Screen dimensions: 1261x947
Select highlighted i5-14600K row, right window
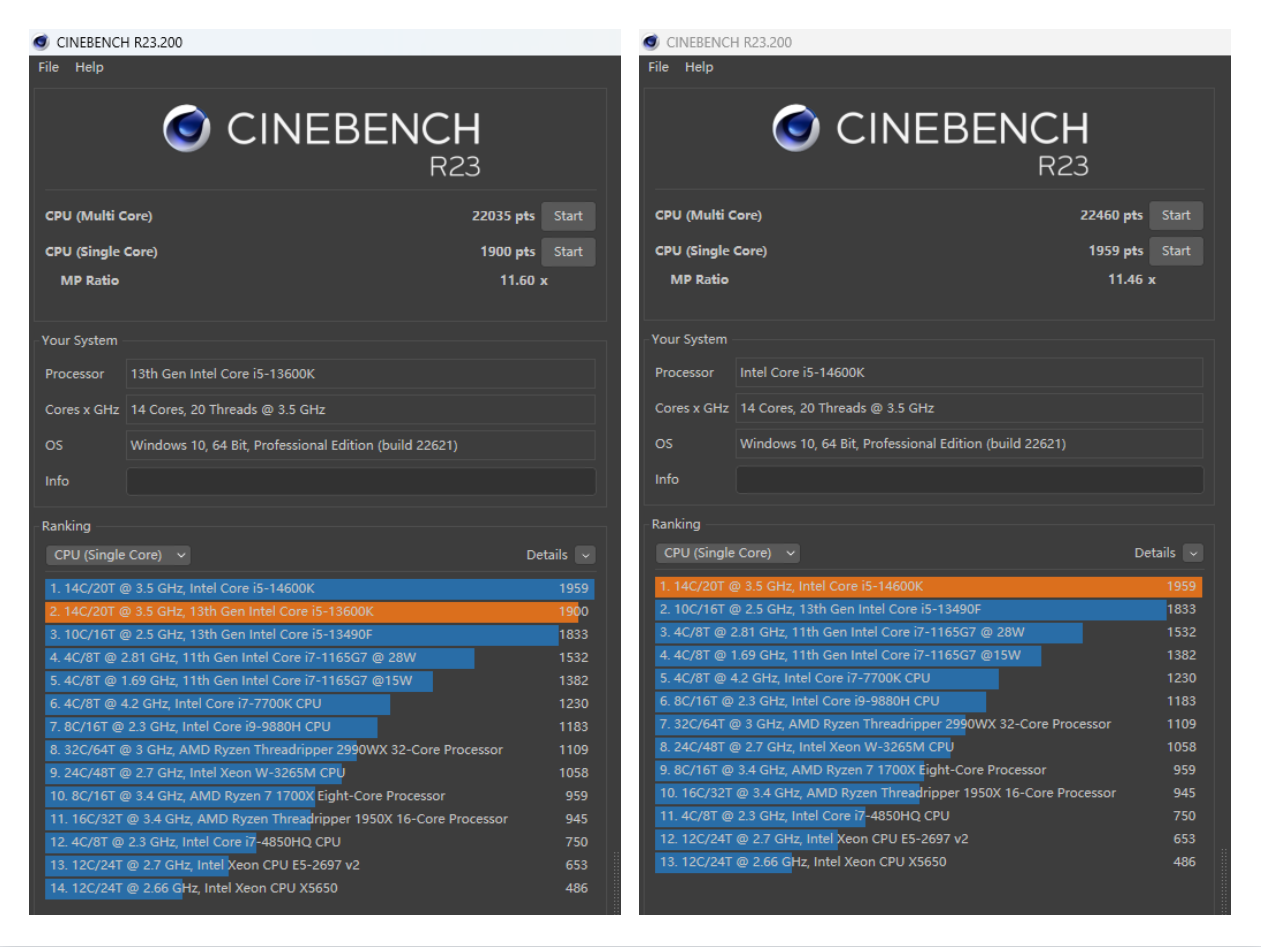(x=929, y=587)
